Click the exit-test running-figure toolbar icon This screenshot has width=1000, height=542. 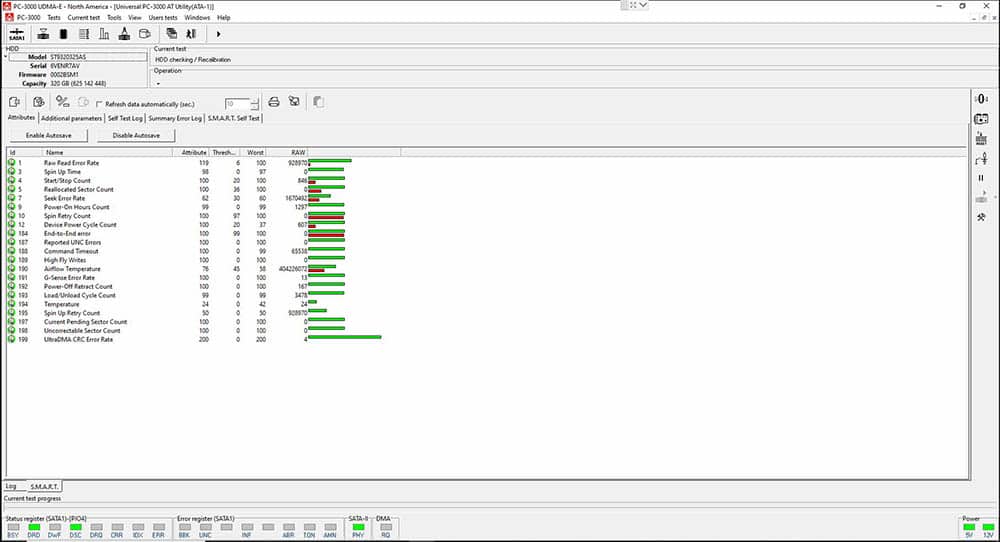[x=191, y=34]
